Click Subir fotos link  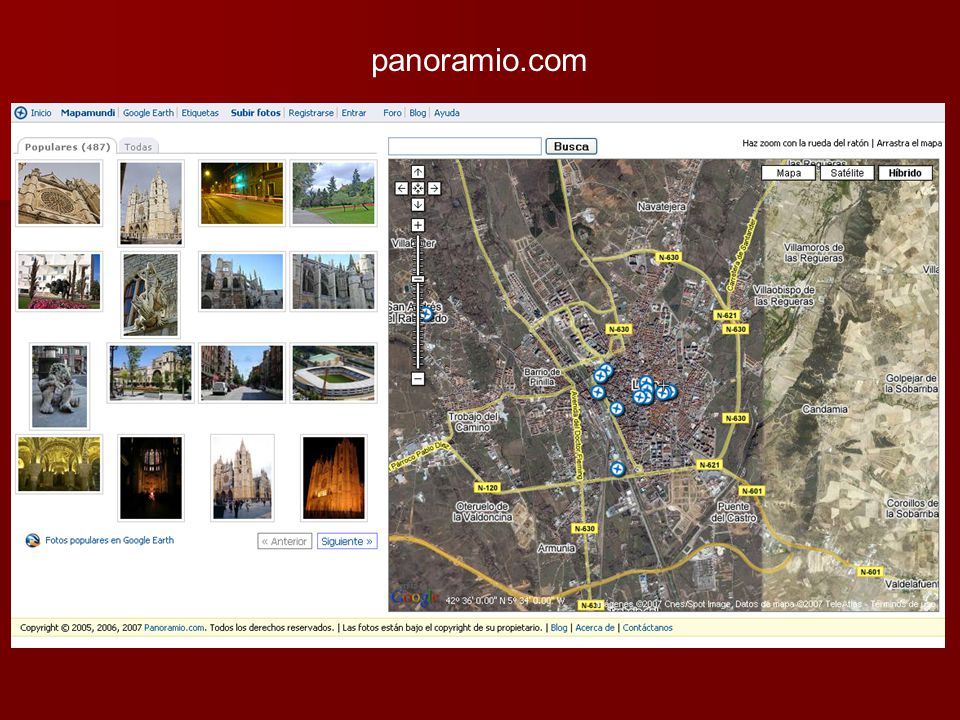255,113
